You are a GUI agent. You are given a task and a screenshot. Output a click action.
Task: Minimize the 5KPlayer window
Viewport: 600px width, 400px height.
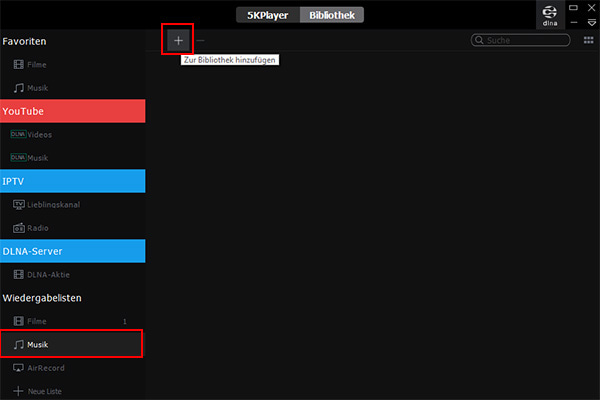[574, 23]
